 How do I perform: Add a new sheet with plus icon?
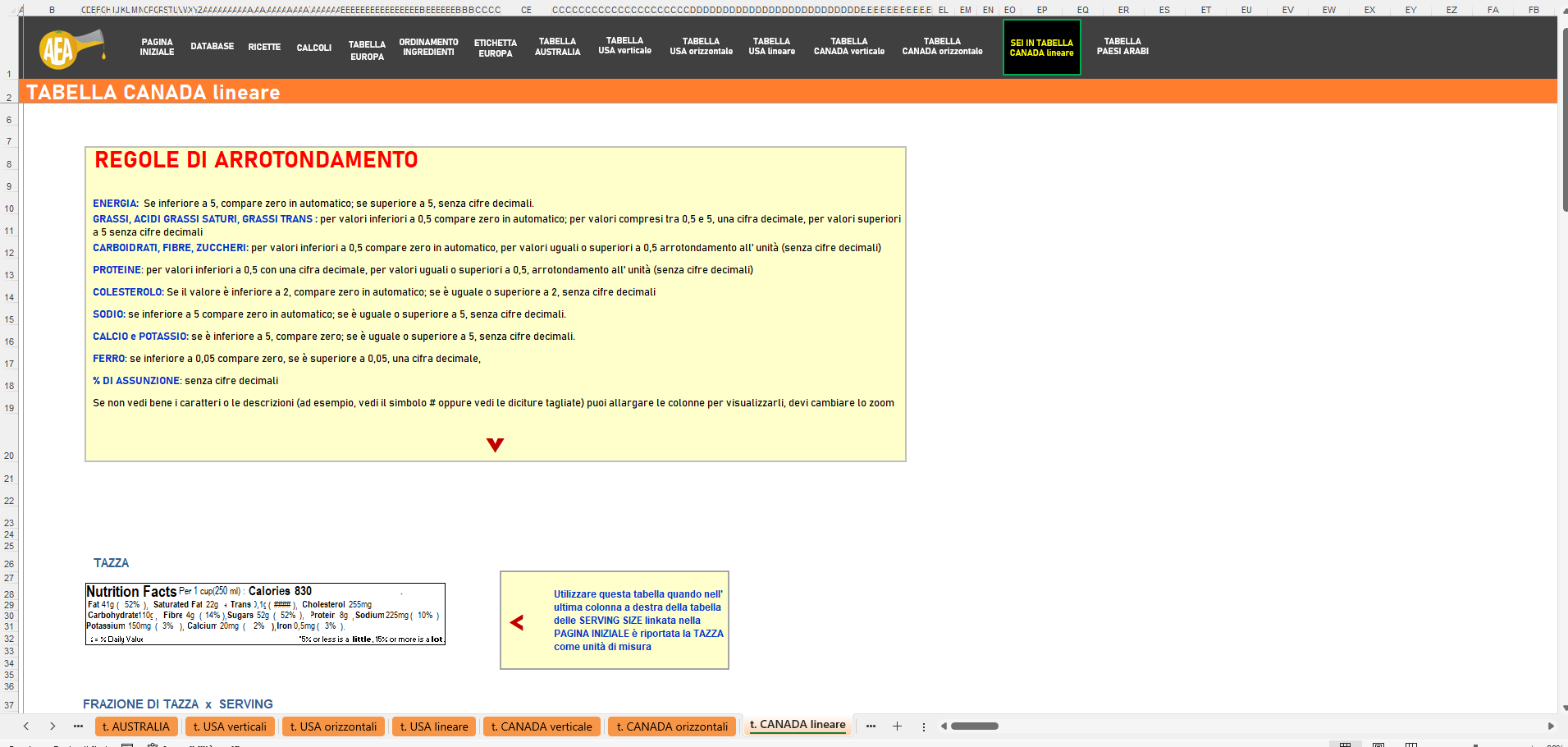pos(897,726)
